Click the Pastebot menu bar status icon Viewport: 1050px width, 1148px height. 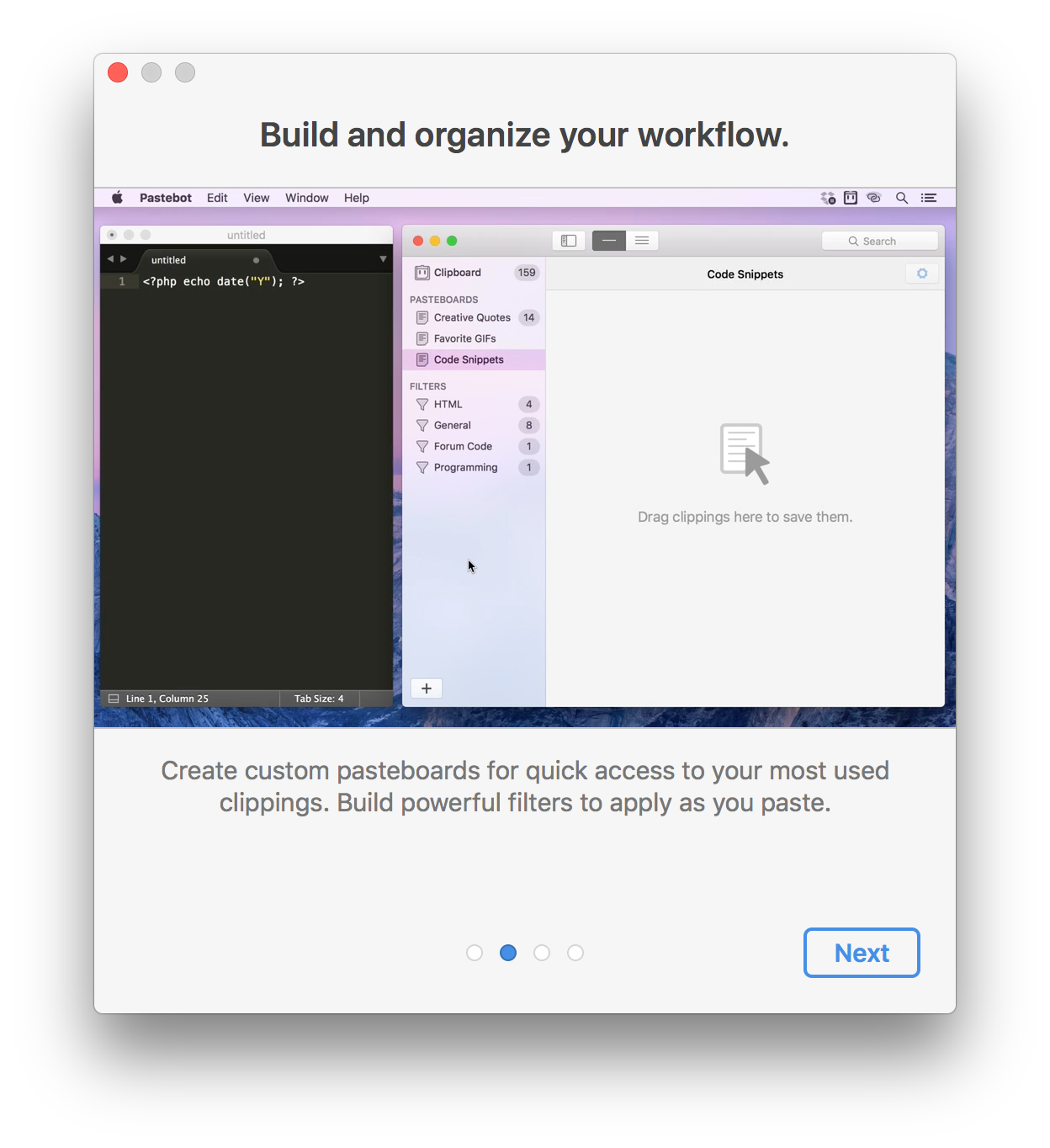(x=851, y=198)
